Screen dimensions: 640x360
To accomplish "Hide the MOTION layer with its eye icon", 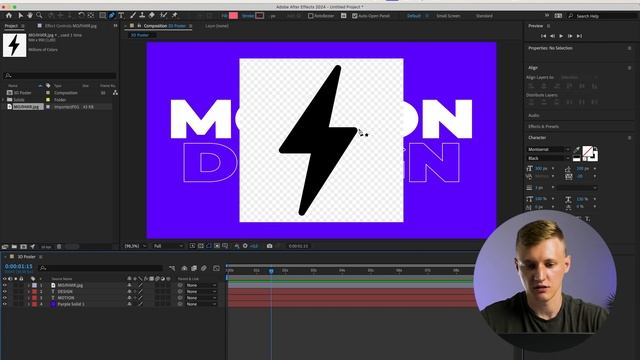I will [4, 298].
